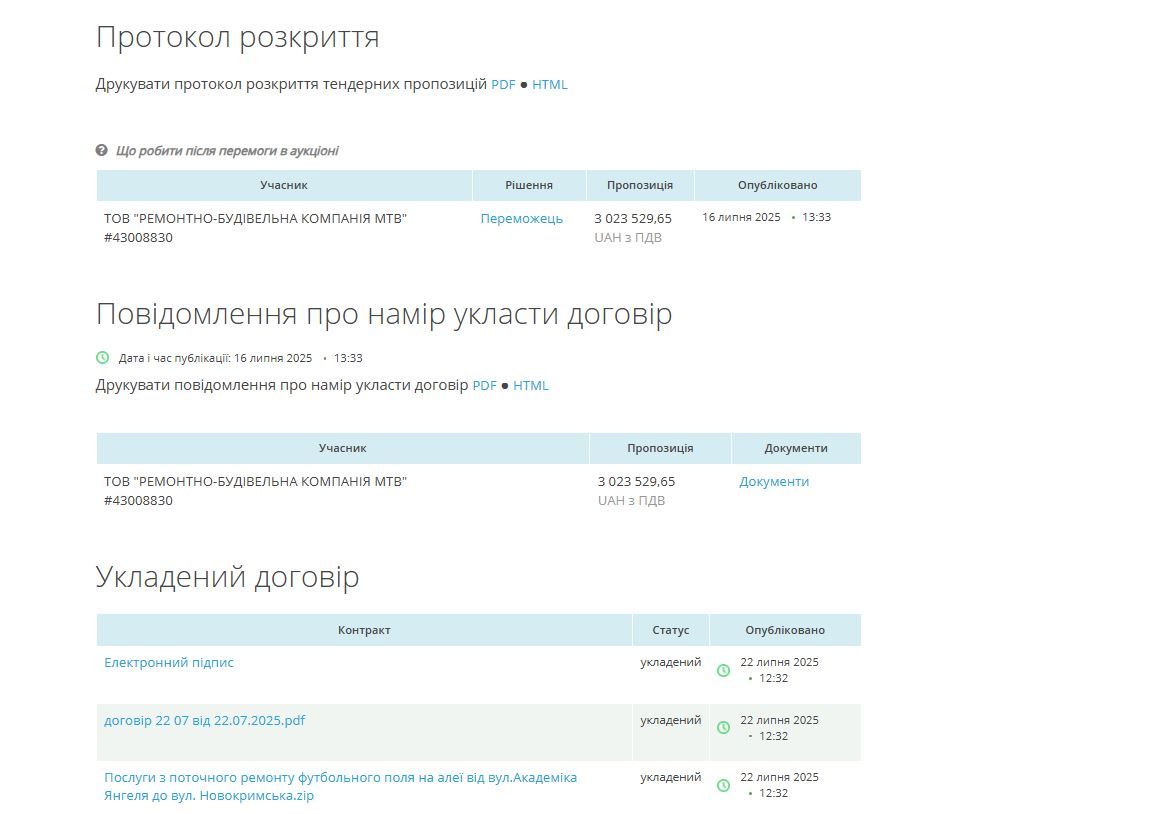
Task: Click the "Пропозиція" column header
Action: click(x=638, y=185)
